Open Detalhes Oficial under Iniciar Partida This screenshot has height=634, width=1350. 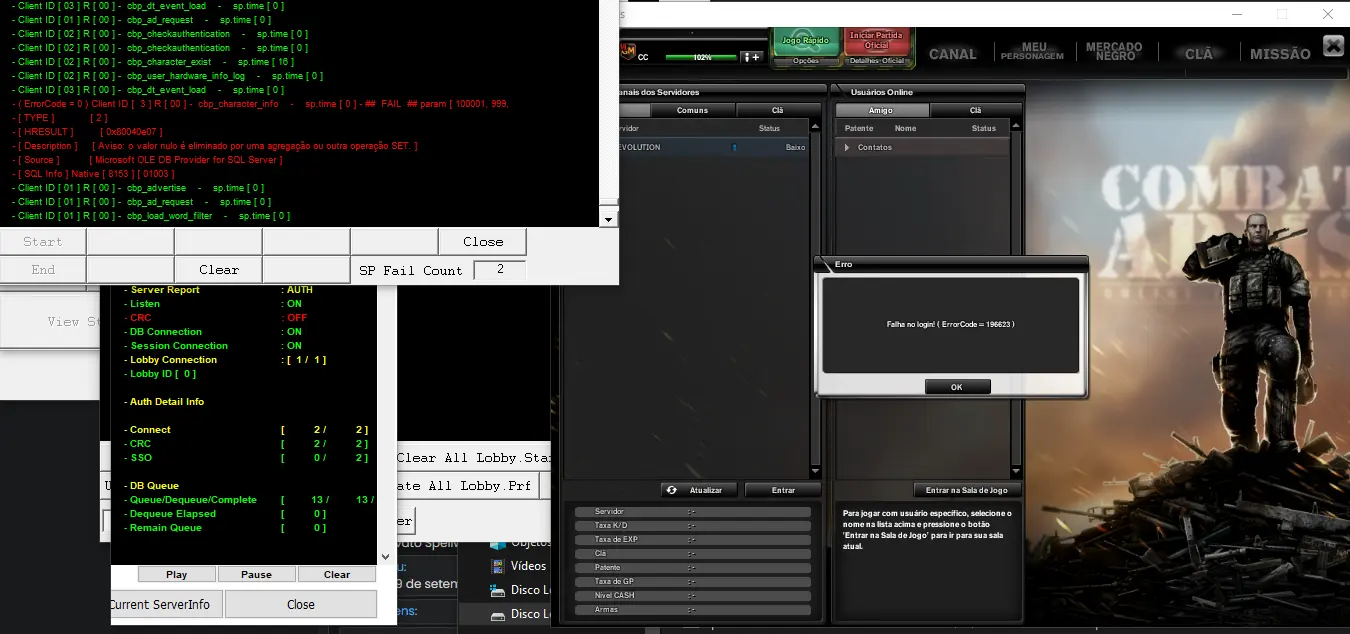point(877,61)
